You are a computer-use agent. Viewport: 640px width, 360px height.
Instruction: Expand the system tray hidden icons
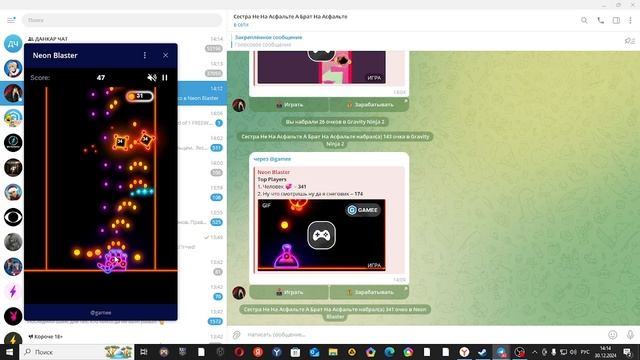pos(535,352)
